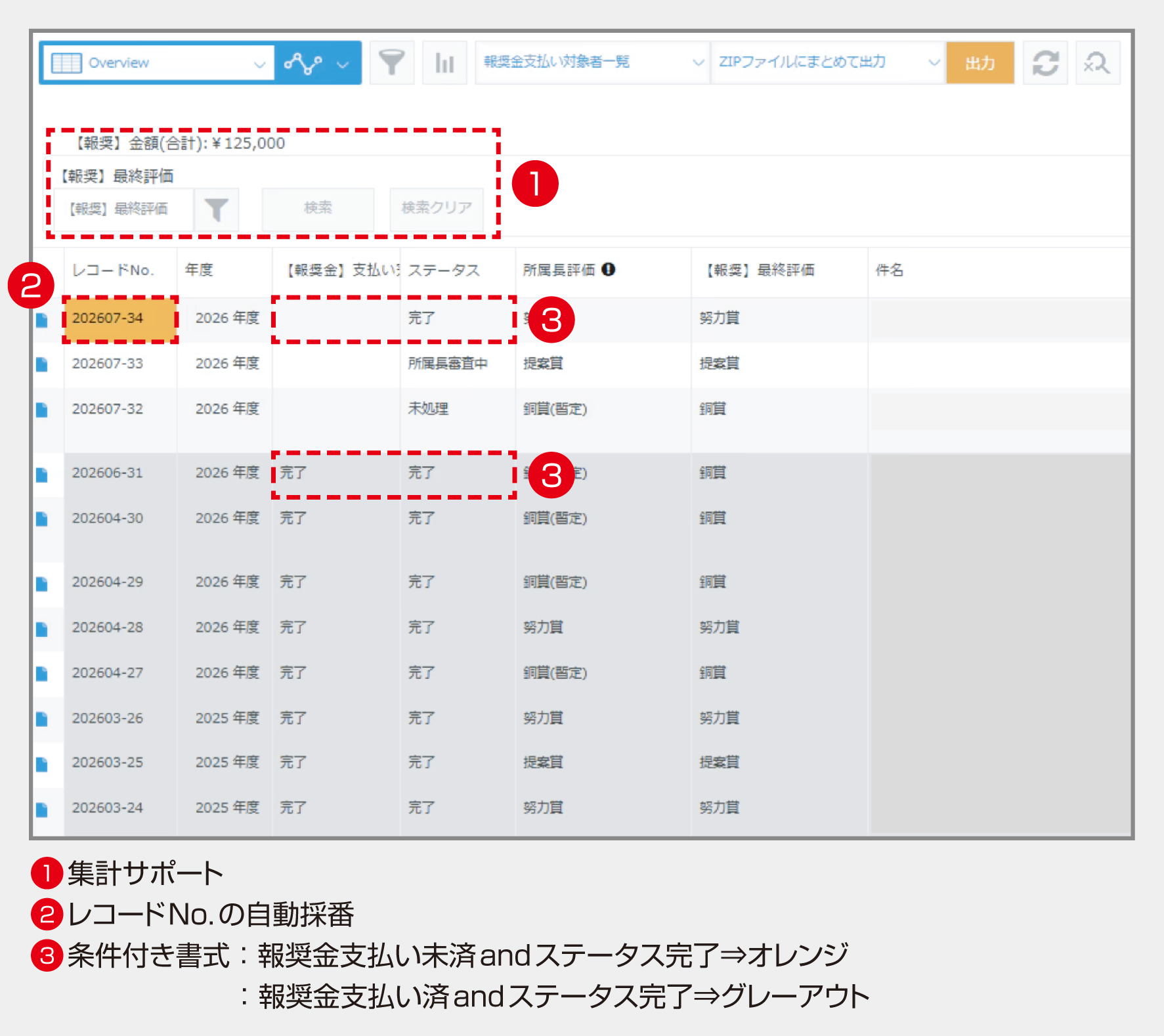Open record detail icon for 202606-31
1164x1036 pixels.
point(42,475)
